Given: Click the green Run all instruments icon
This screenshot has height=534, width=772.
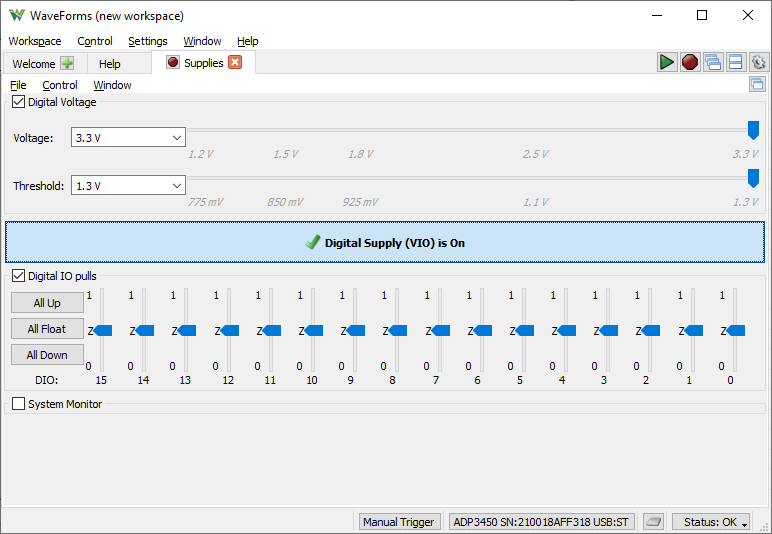Looking at the screenshot, I should pos(667,63).
